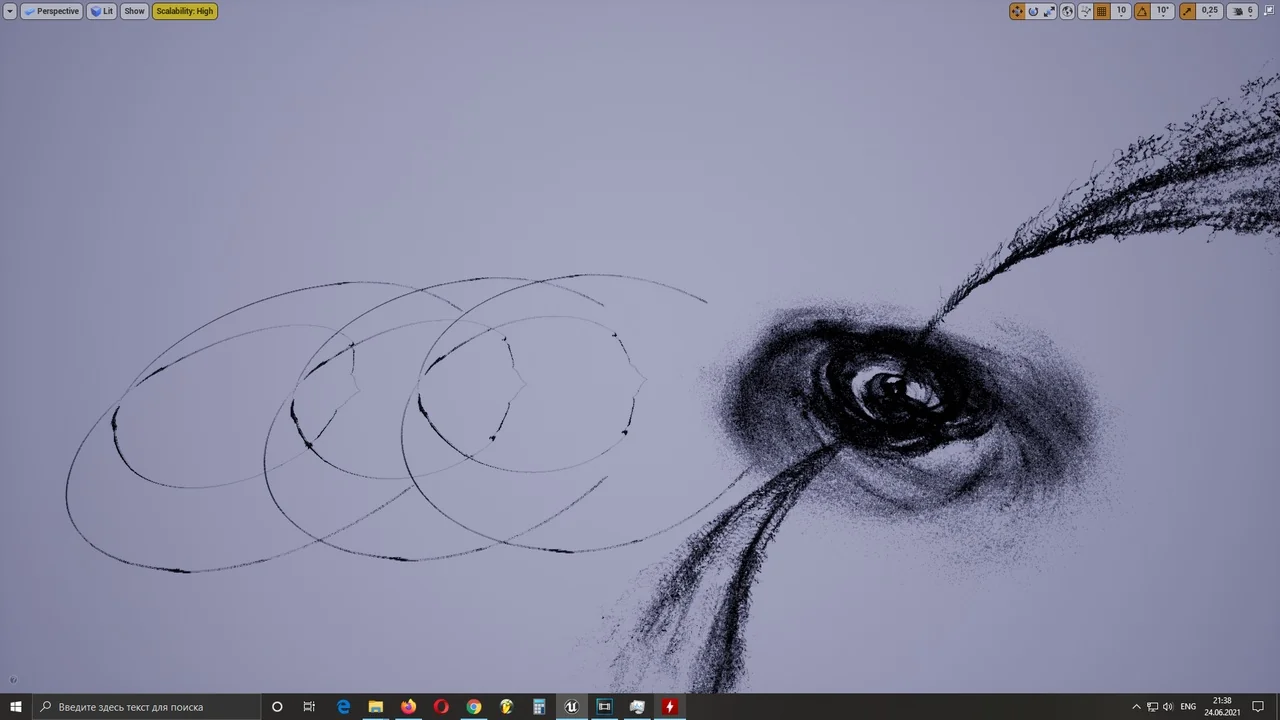Toggle grid snapping on or off
This screenshot has height=720, width=1280.
pyautogui.click(x=1102, y=11)
